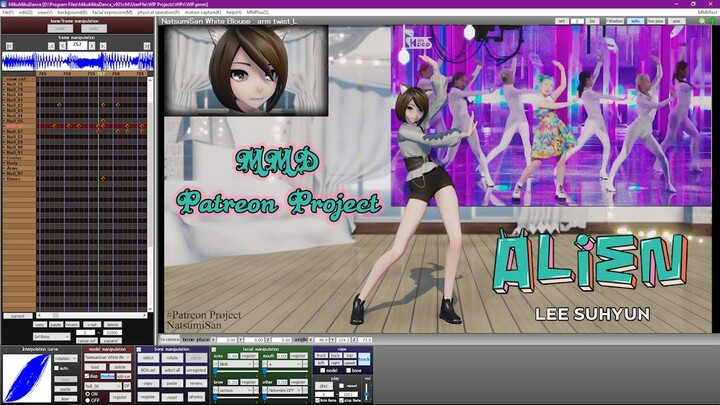Go to next keyframe arrow
This screenshot has height=405, width=720.
(x=103, y=46)
